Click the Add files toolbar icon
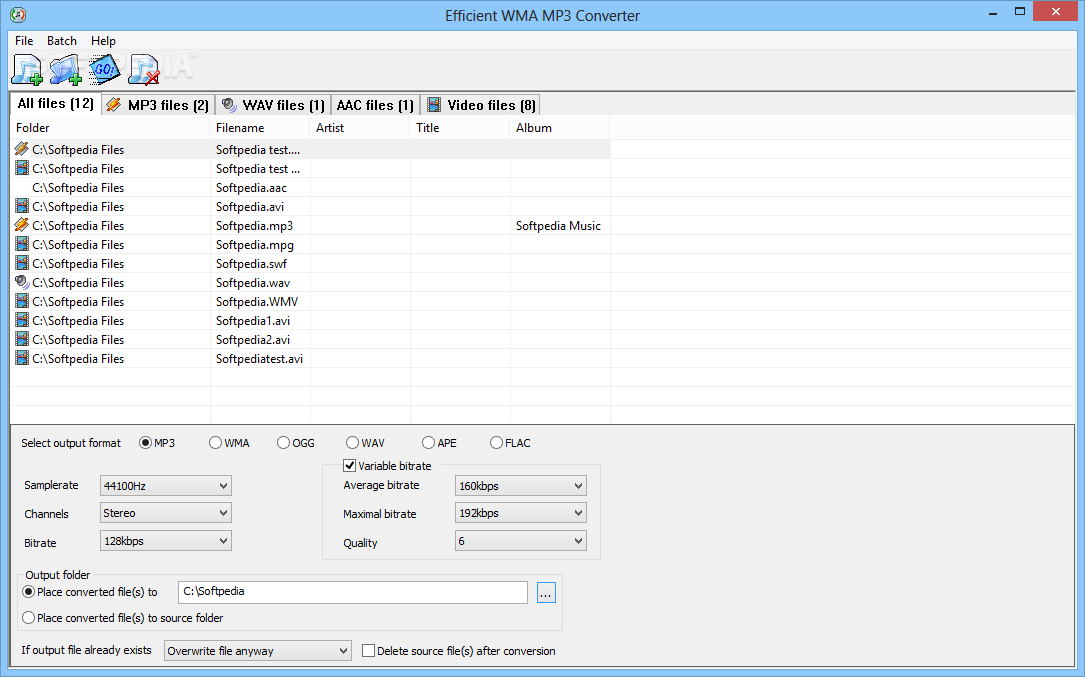The width and height of the screenshot is (1085, 677). click(x=27, y=69)
